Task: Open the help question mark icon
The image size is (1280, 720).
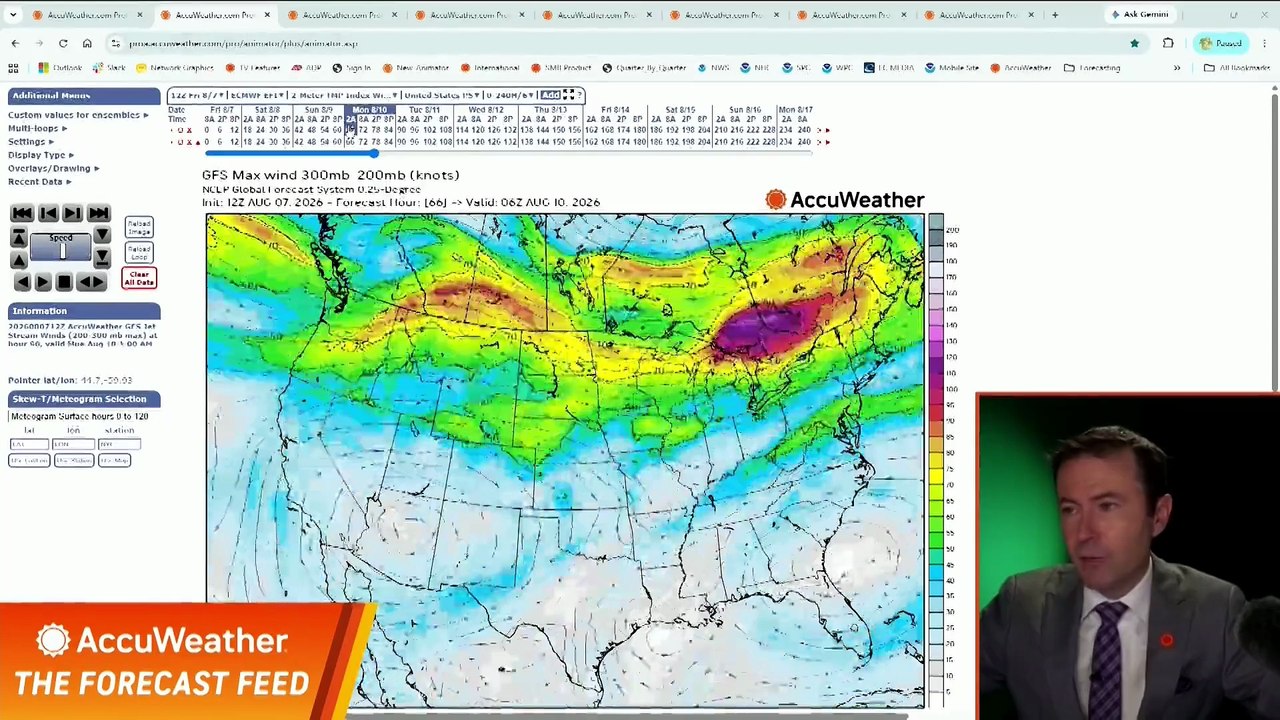Action: [x=579, y=95]
